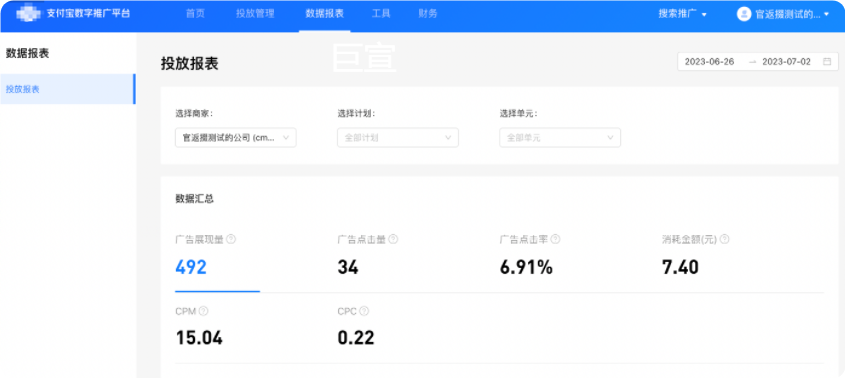The width and height of the screenshot is (845, 378).
Task: Open the 全部计划 dropdown
Action: point(398,138)
